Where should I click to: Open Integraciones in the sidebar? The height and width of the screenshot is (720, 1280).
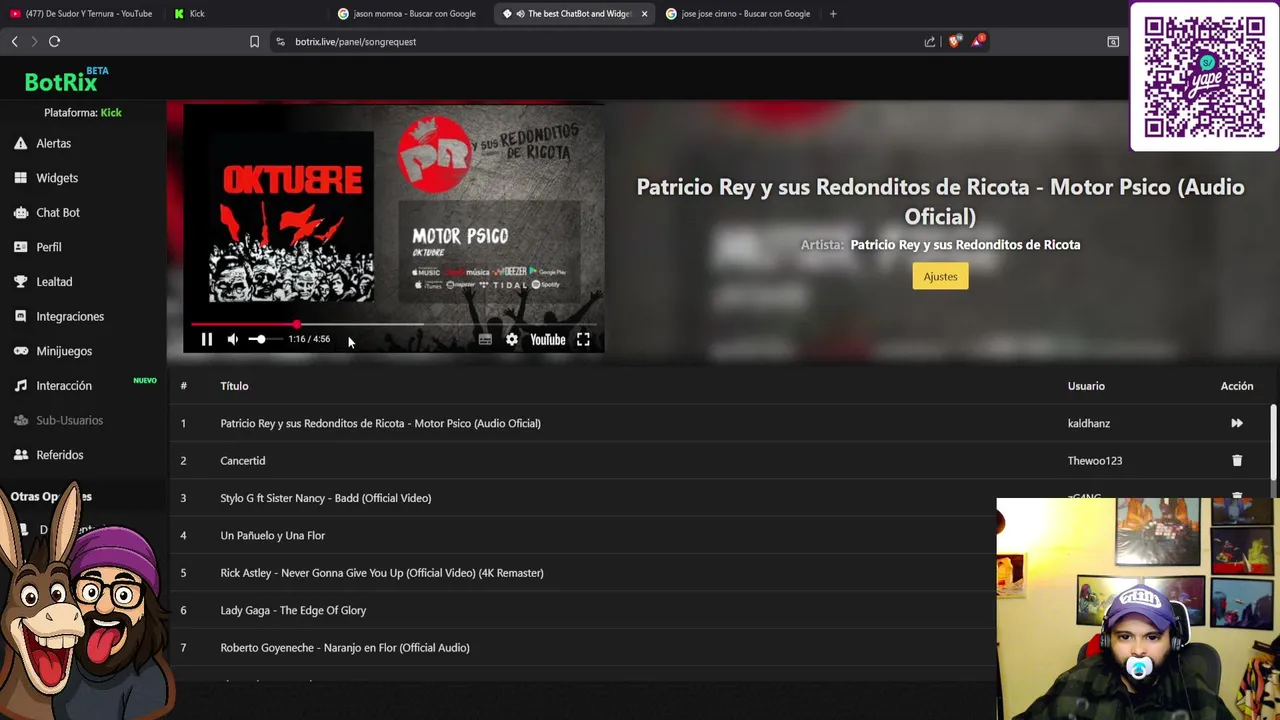pos(70,316)
